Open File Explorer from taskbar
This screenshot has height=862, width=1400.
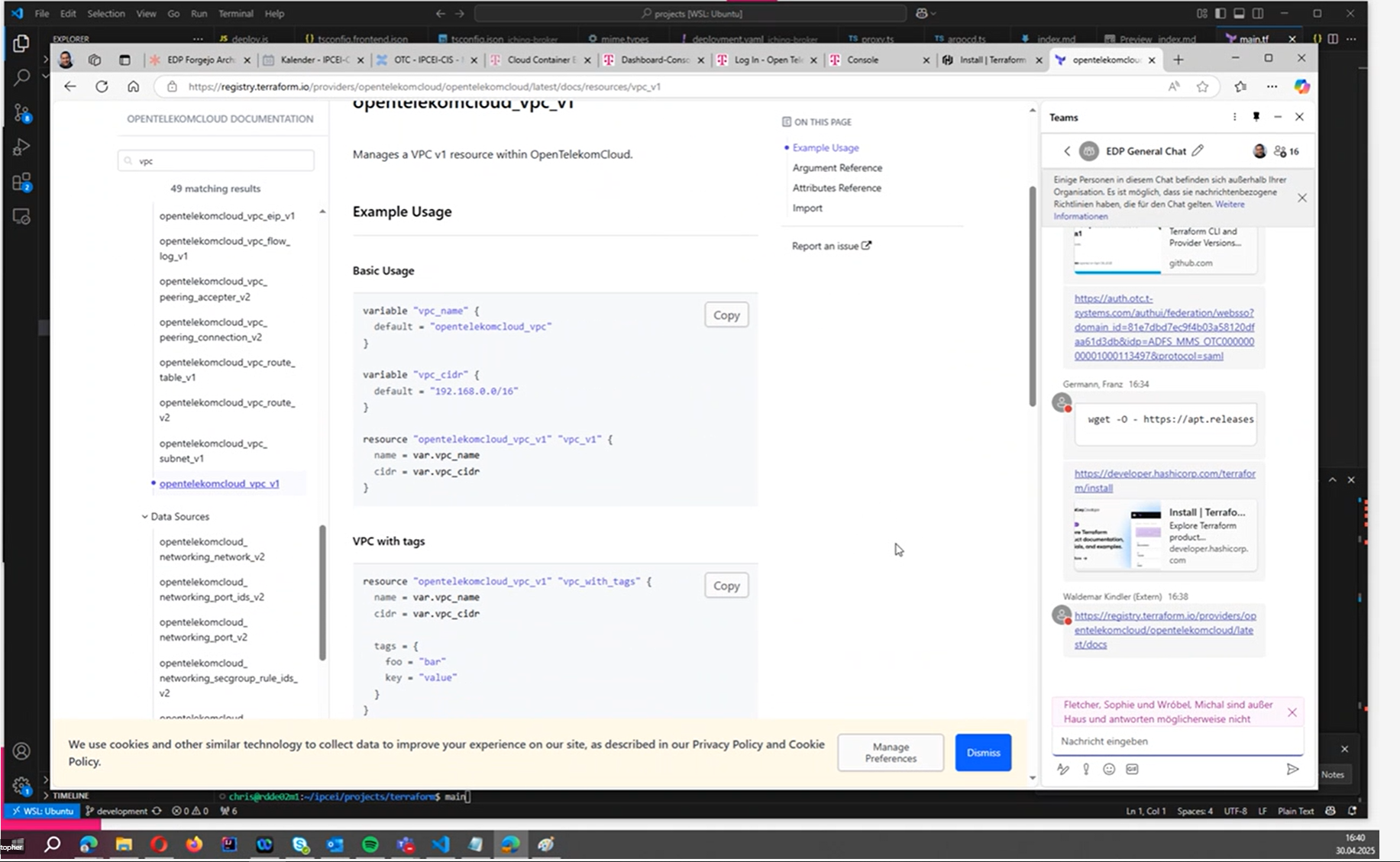pos(124,844)
